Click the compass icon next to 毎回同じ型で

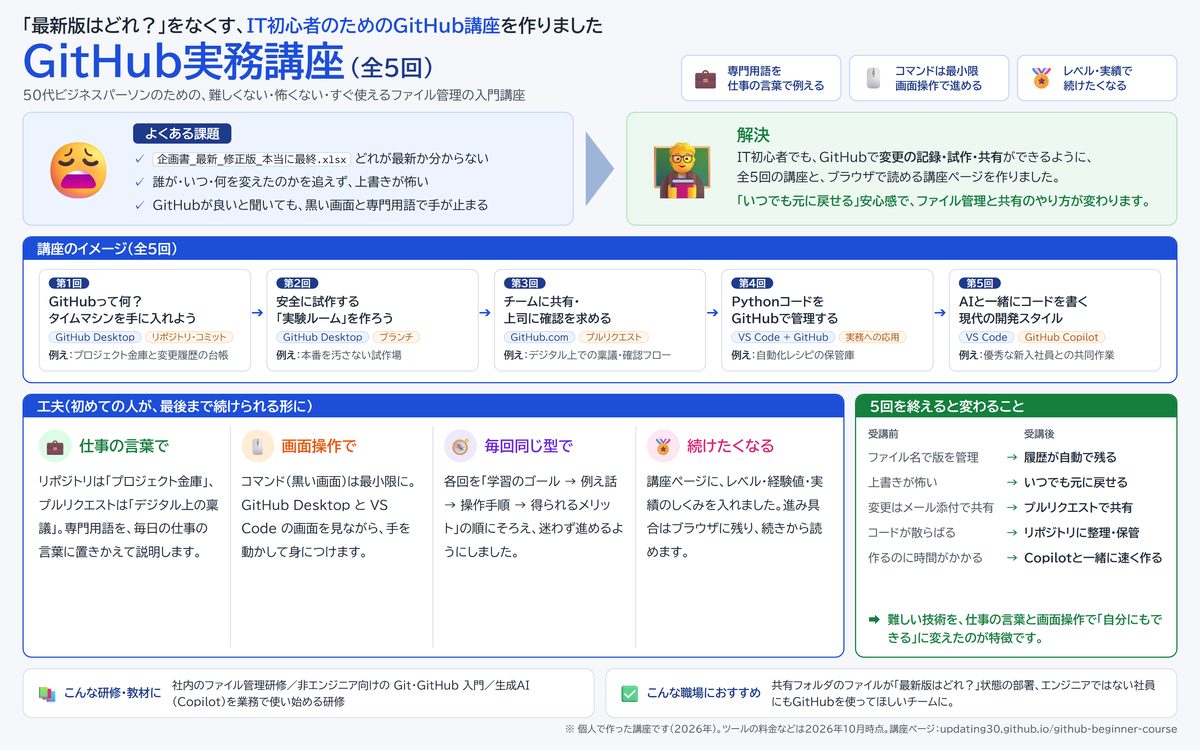(x=460, y=445)
